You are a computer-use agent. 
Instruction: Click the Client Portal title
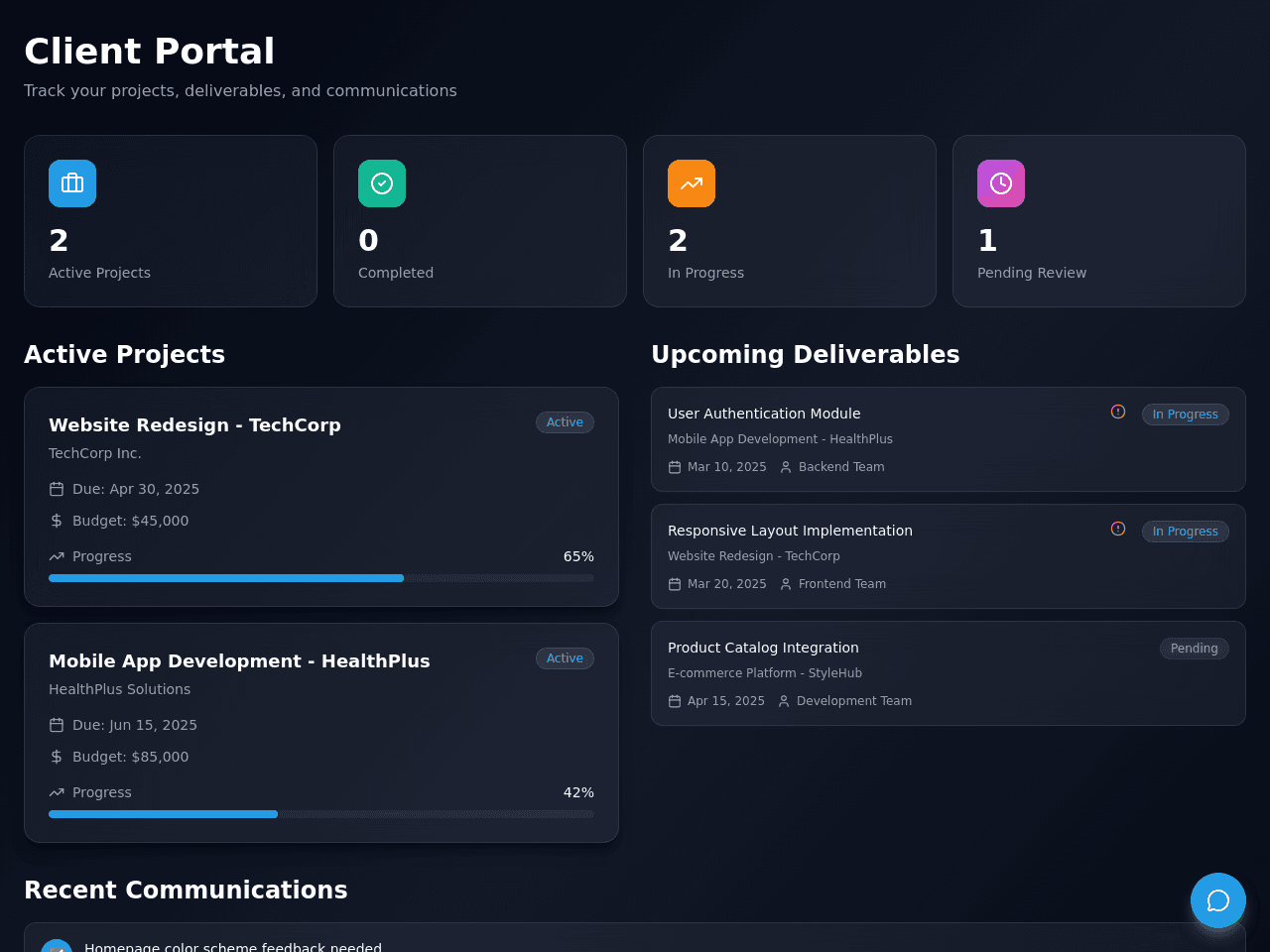click(x=149, y=52)
